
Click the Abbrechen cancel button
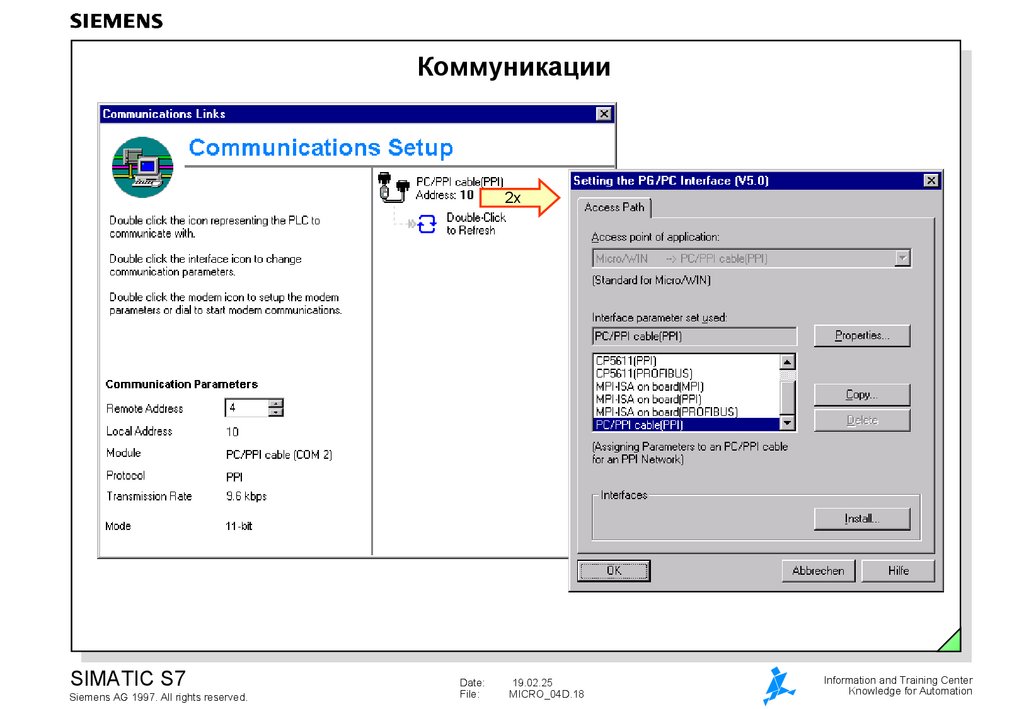(x=818, y=571)
